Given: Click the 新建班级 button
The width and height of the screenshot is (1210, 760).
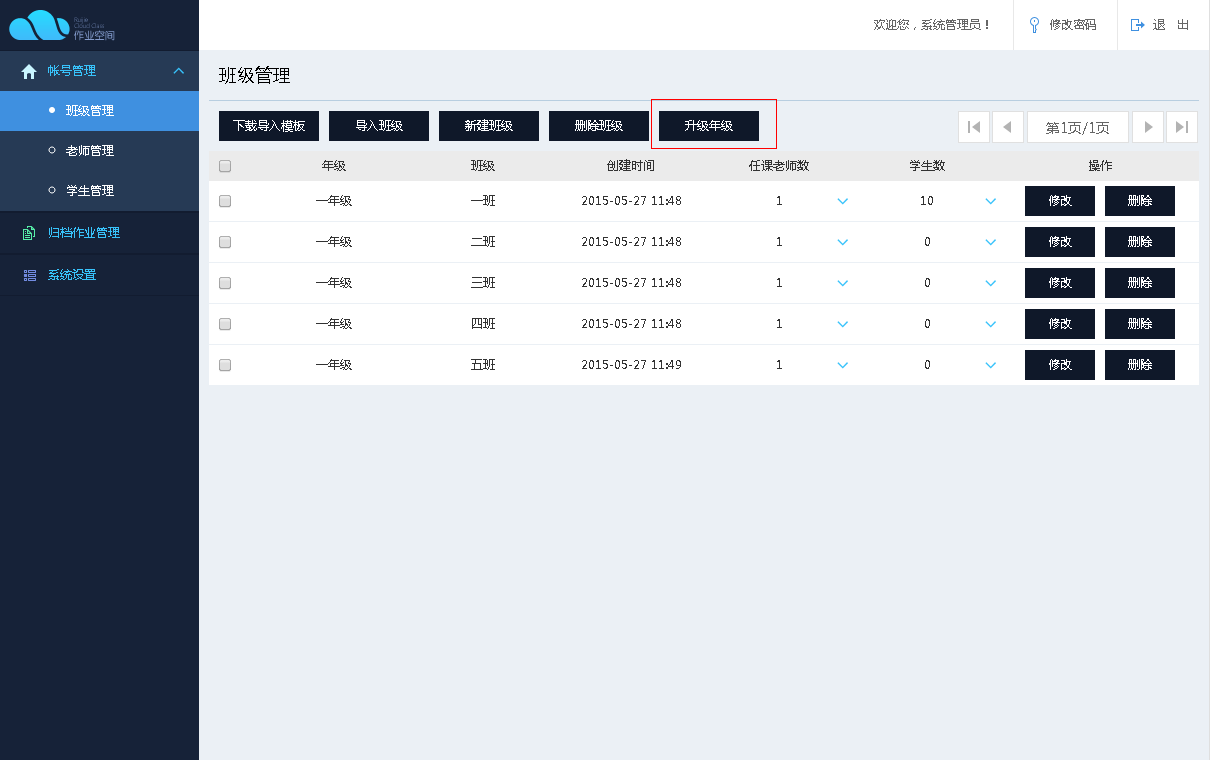Looking at the screenshot, I should pyautogui.click(x=489, y=126).
